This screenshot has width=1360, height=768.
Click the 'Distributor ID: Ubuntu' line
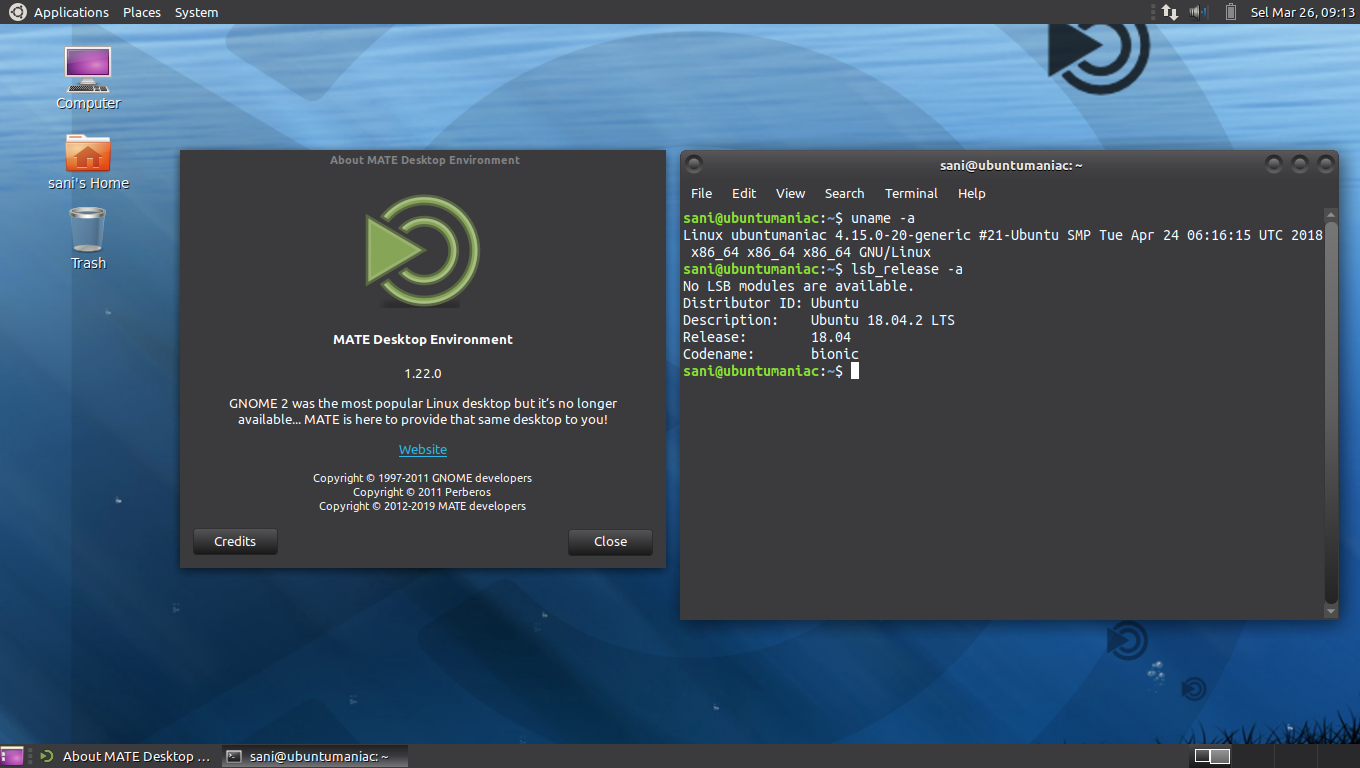(x=771, y=303)
